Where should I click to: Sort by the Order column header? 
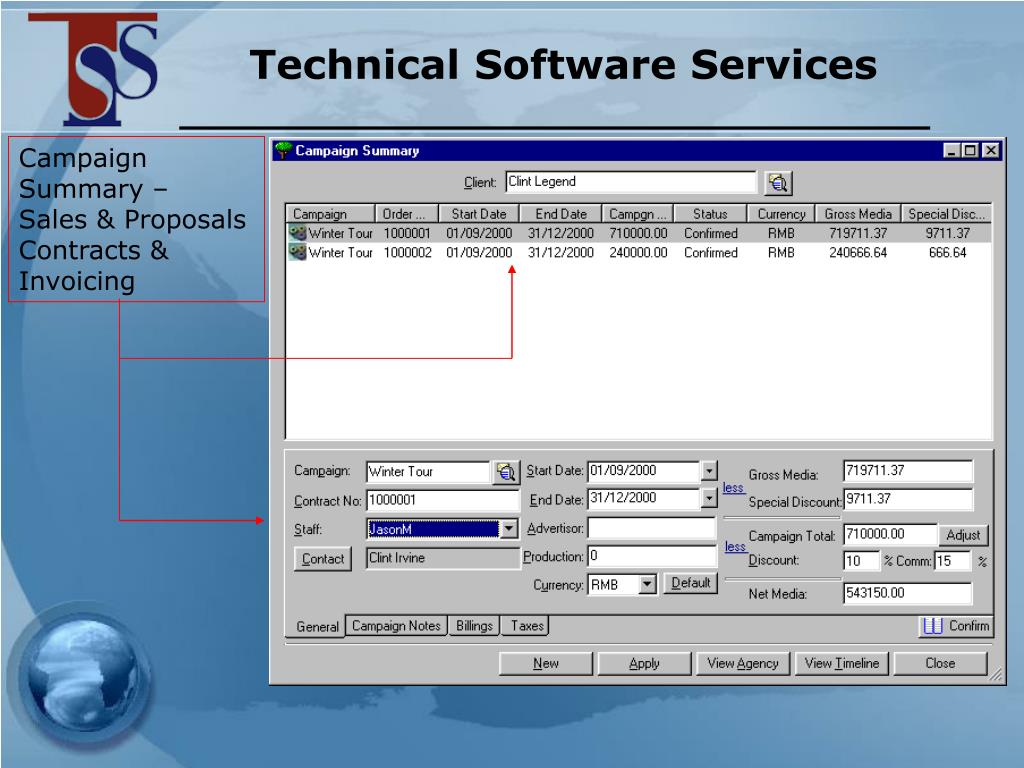[406, 214]
